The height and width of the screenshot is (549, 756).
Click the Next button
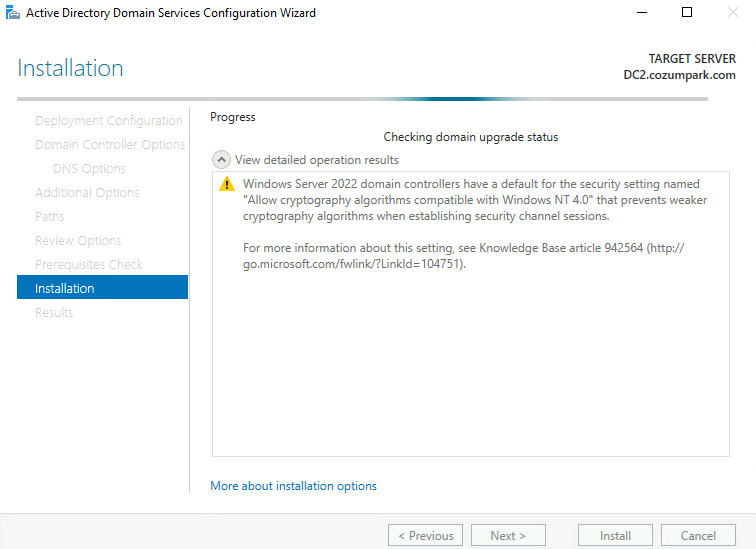[x=508, y=536]
